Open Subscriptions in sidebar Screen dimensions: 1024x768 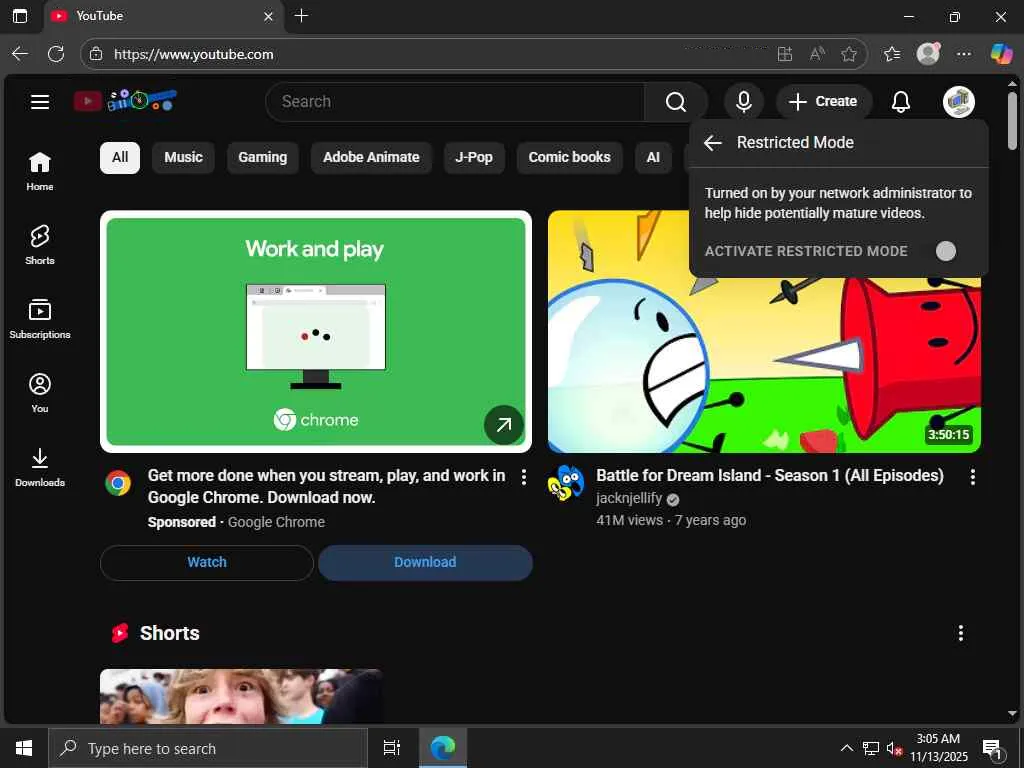coord(40,319)
